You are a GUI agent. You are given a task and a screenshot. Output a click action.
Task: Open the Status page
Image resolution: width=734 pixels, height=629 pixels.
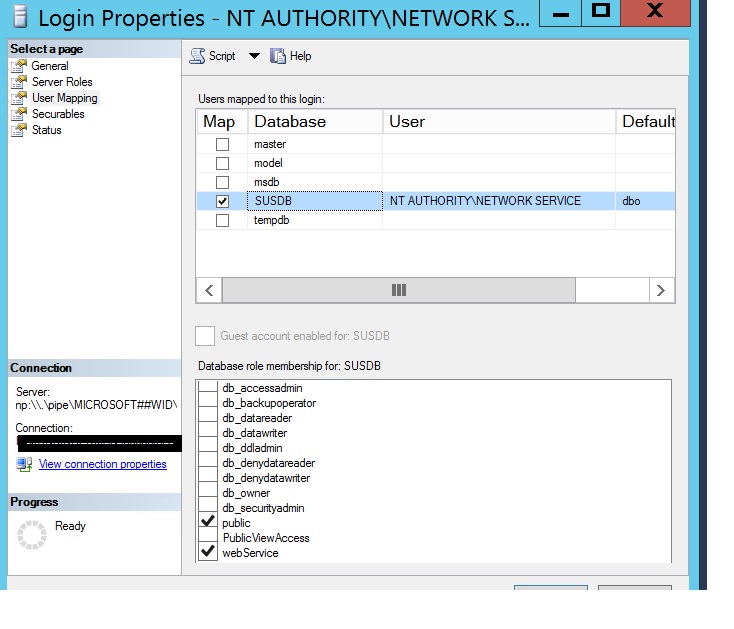click(x=46, y=130)
